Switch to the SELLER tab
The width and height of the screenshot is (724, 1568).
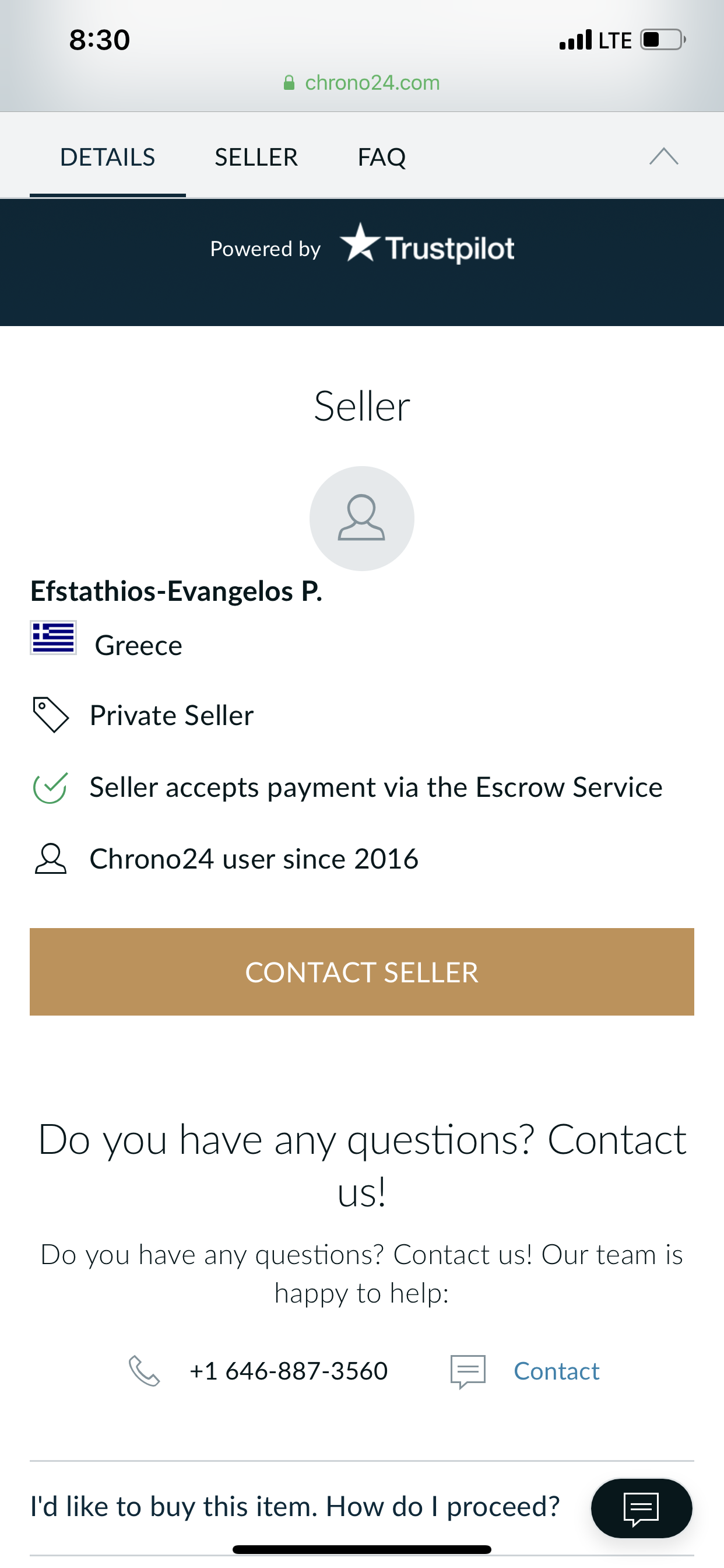(x=256, y=157)
